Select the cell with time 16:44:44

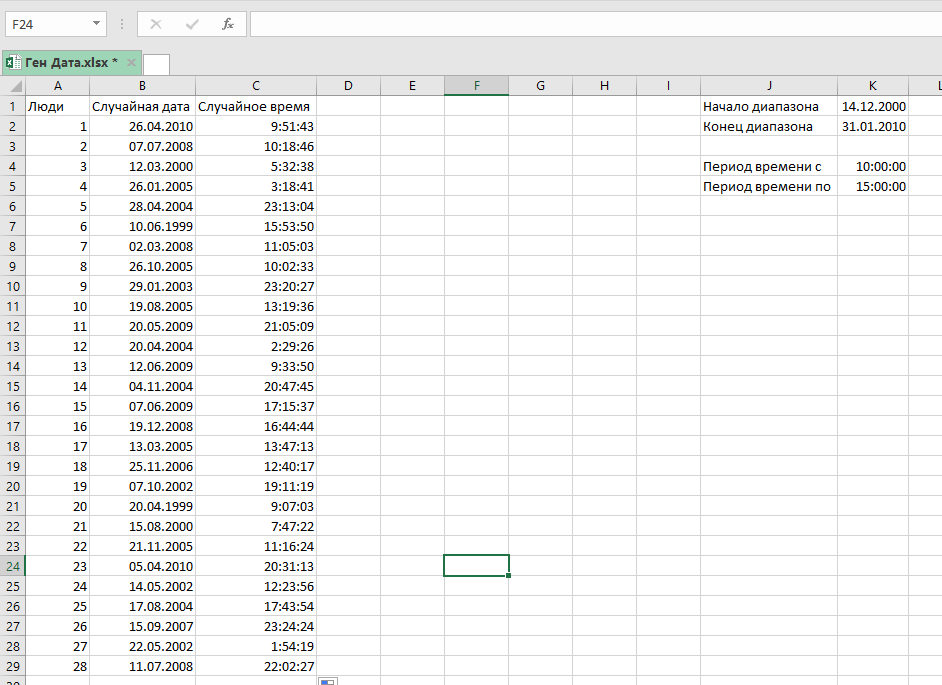[256, 426]
